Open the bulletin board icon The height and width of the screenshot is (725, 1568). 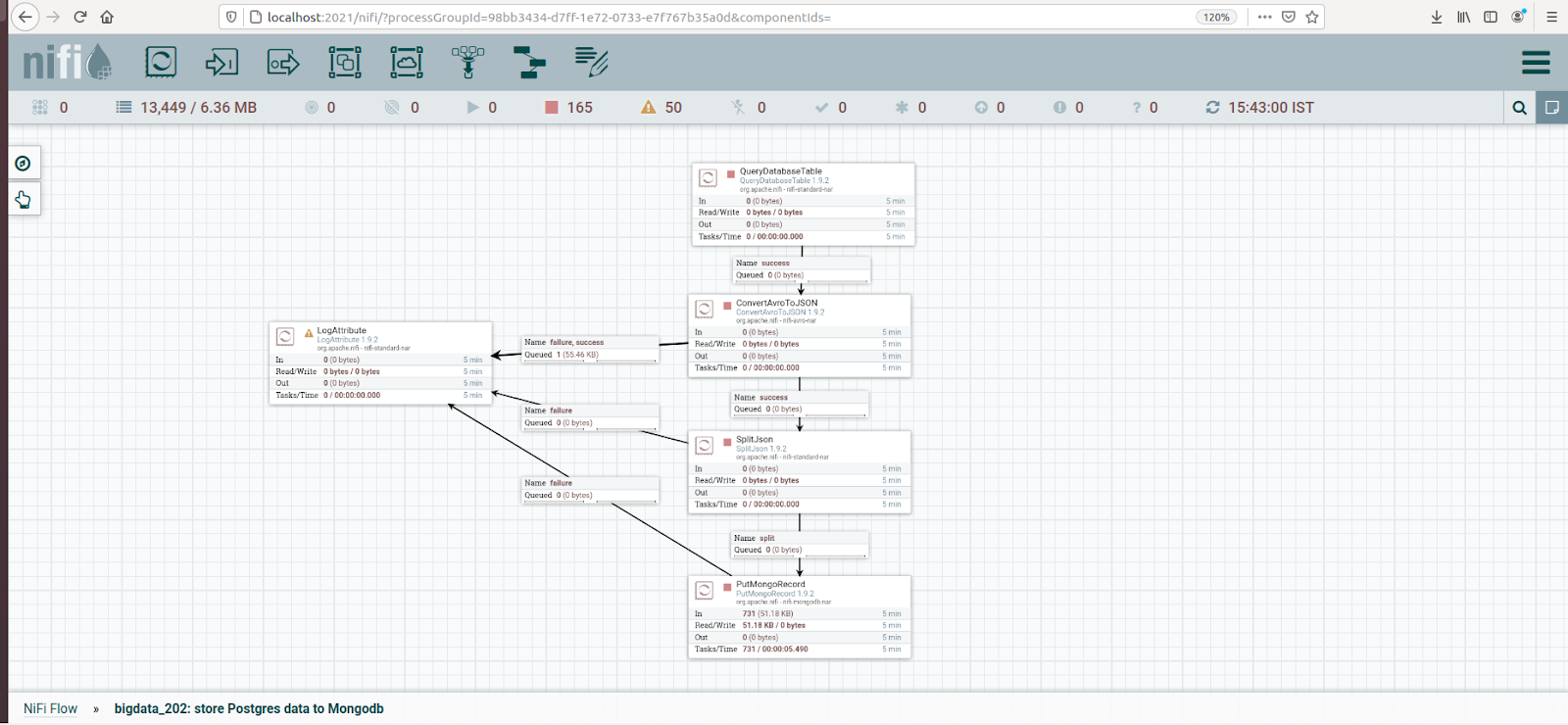1552,108
